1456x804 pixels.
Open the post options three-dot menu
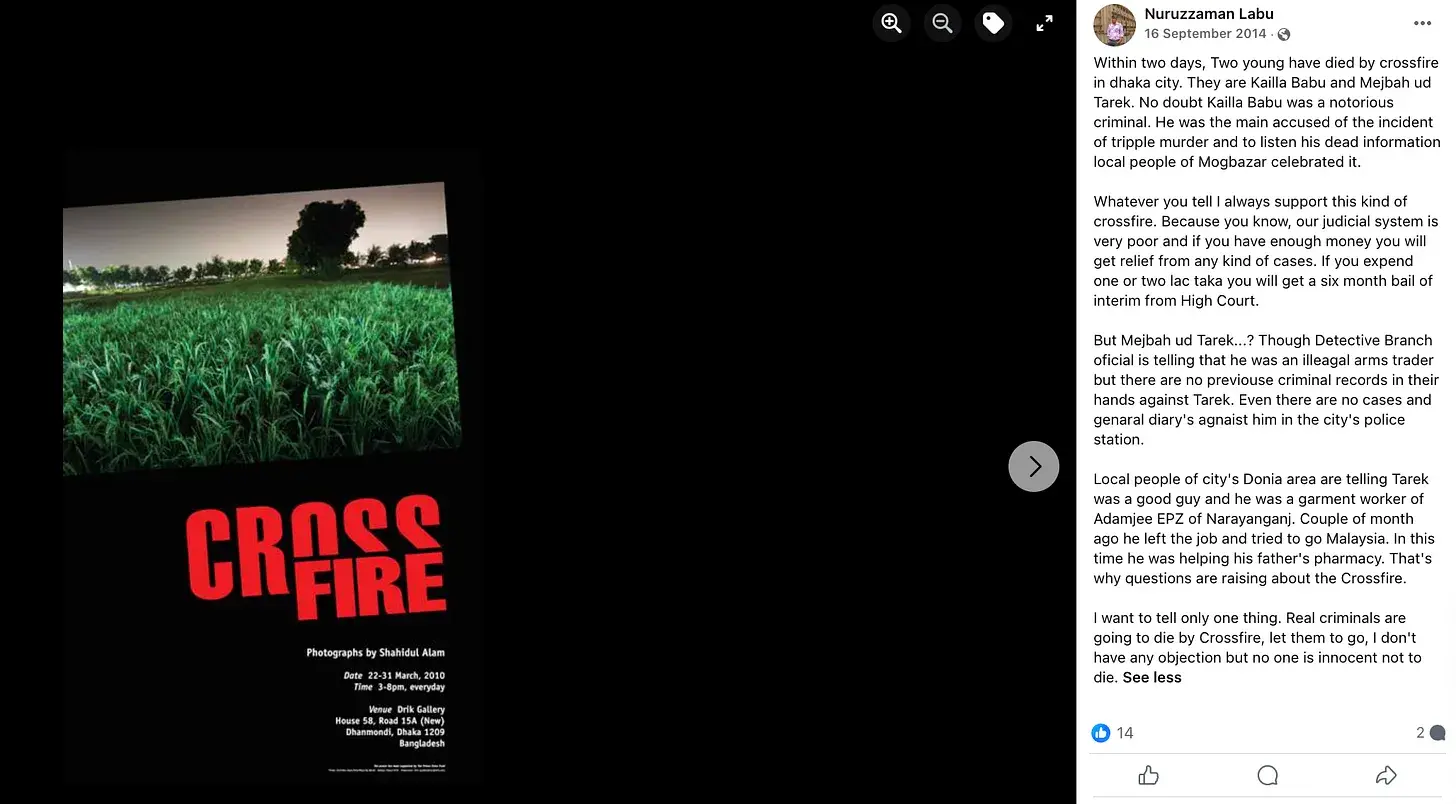coord(1422,23)
